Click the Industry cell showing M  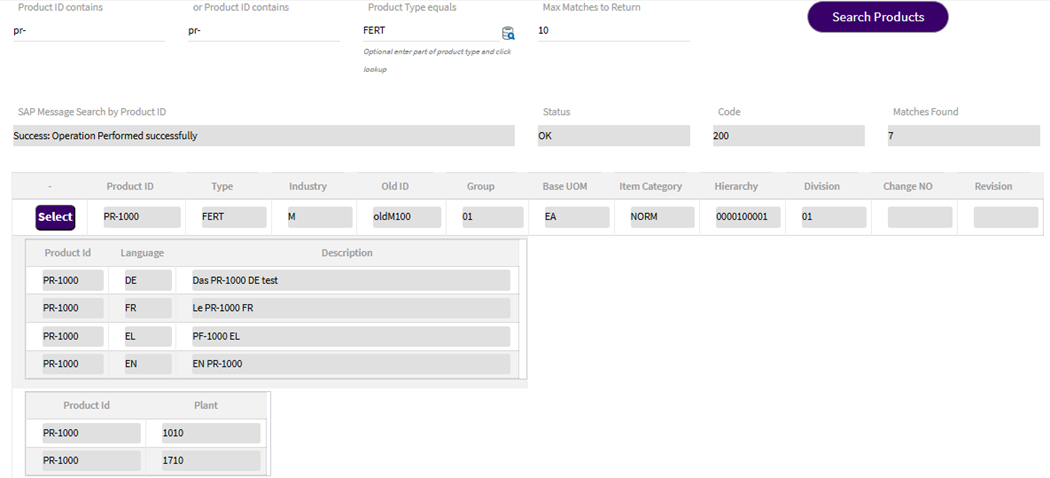[x=319, y=218]
